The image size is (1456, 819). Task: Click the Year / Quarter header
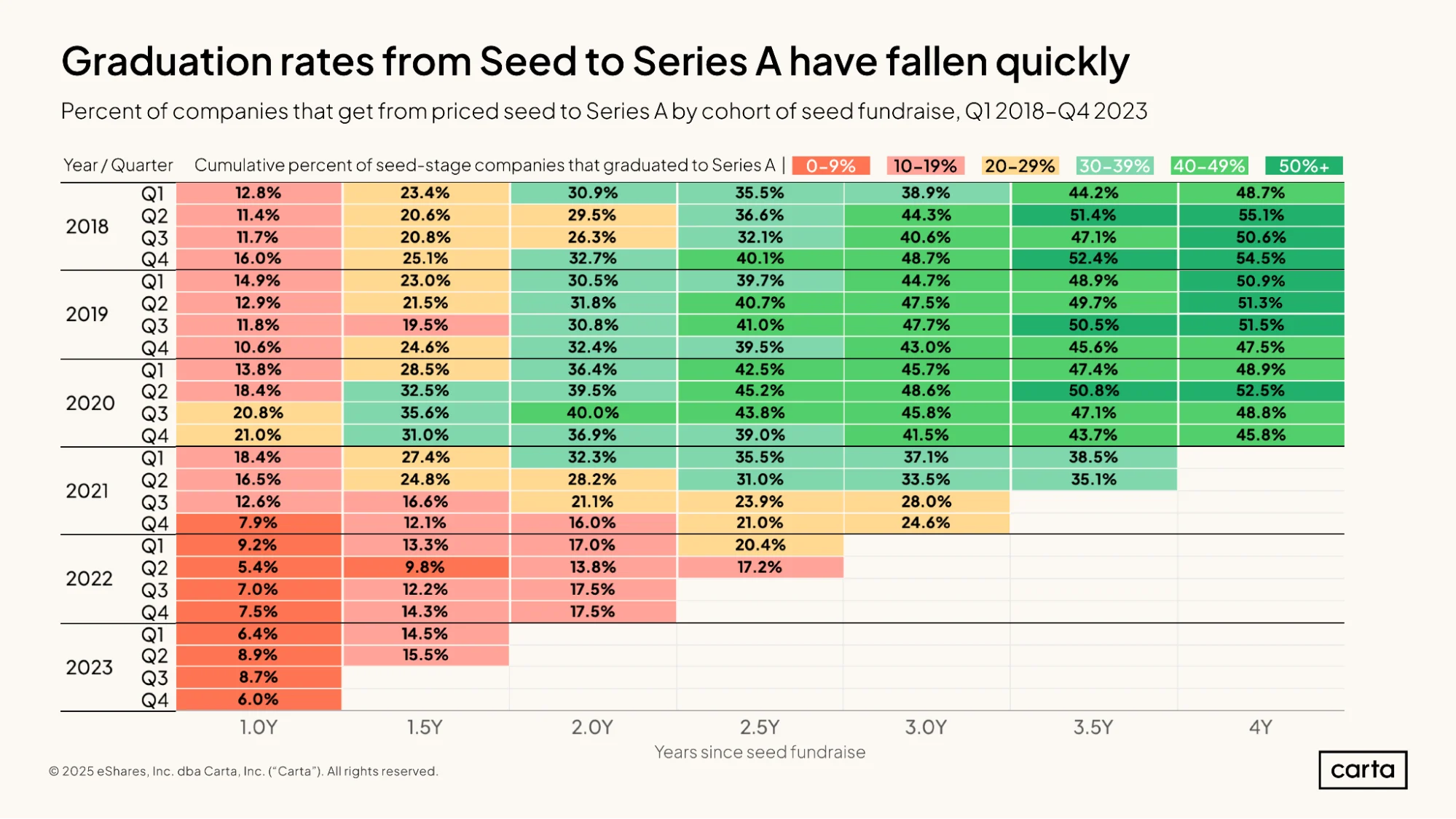coord(118,165)
